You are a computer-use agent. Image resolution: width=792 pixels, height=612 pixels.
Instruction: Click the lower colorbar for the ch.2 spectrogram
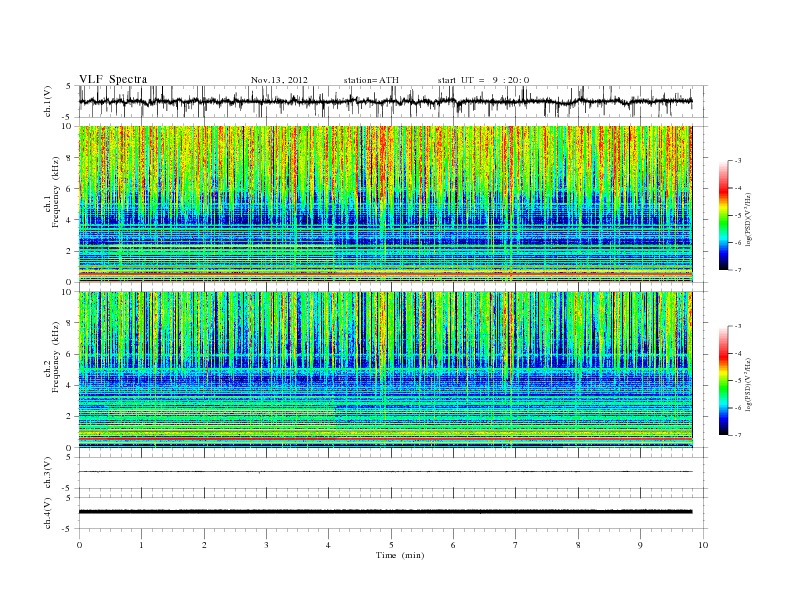pyautogui.click(x=723, y=381)
